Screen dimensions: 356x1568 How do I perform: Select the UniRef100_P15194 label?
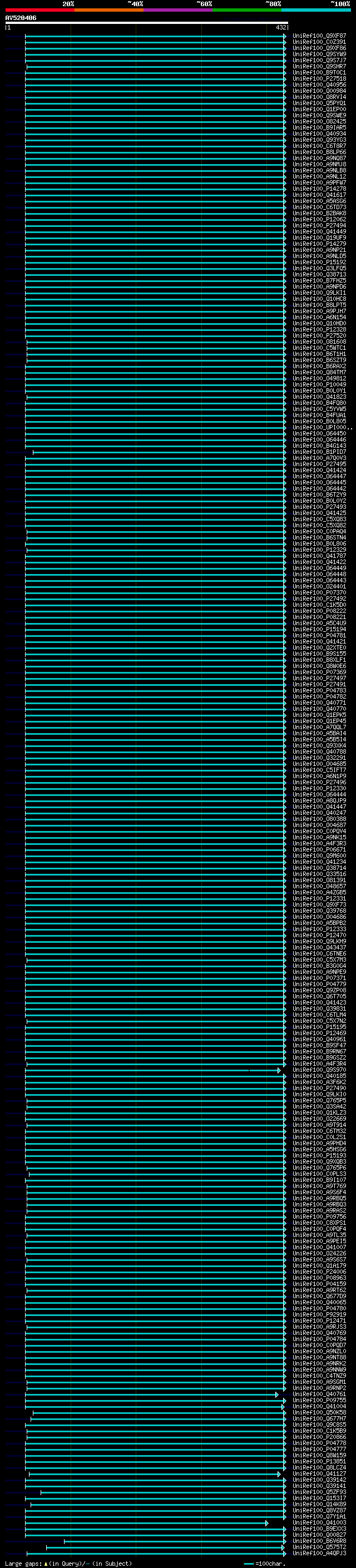coord(319,630)
